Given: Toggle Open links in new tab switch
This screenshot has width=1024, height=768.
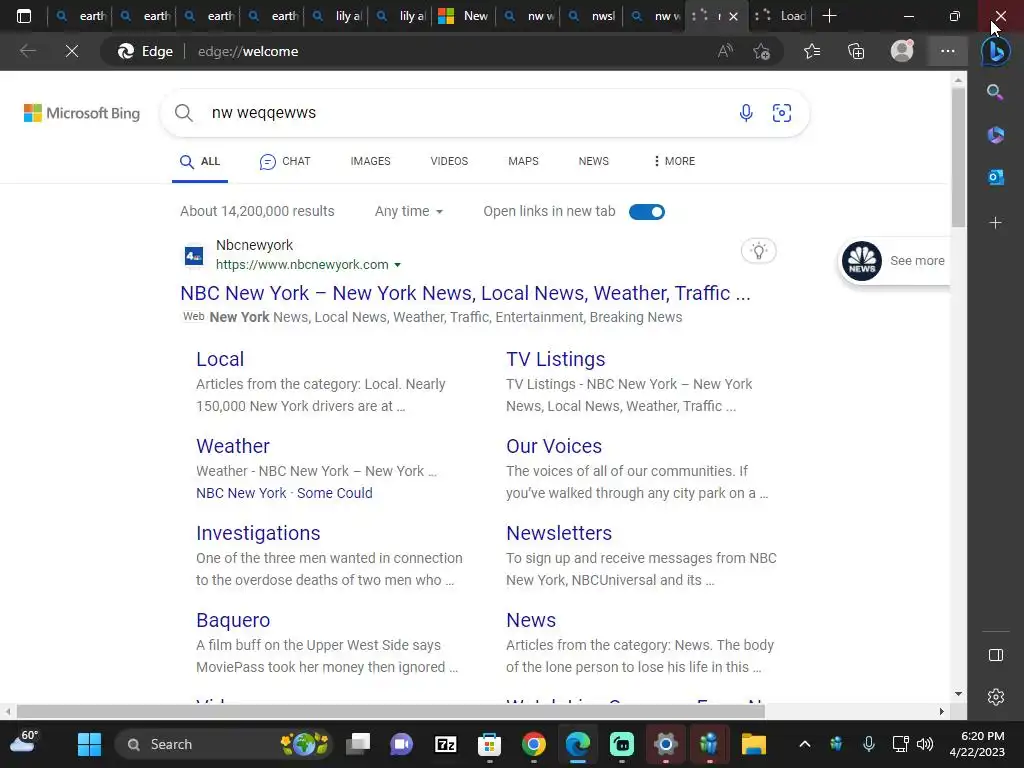Looking at the screenshot, I should click(647, 212).
